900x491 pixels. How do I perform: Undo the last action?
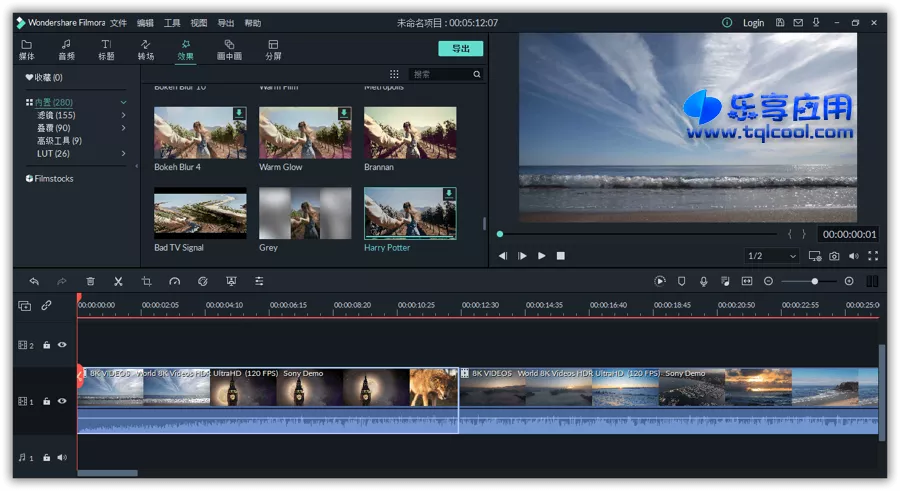click(x=34, y=281)
